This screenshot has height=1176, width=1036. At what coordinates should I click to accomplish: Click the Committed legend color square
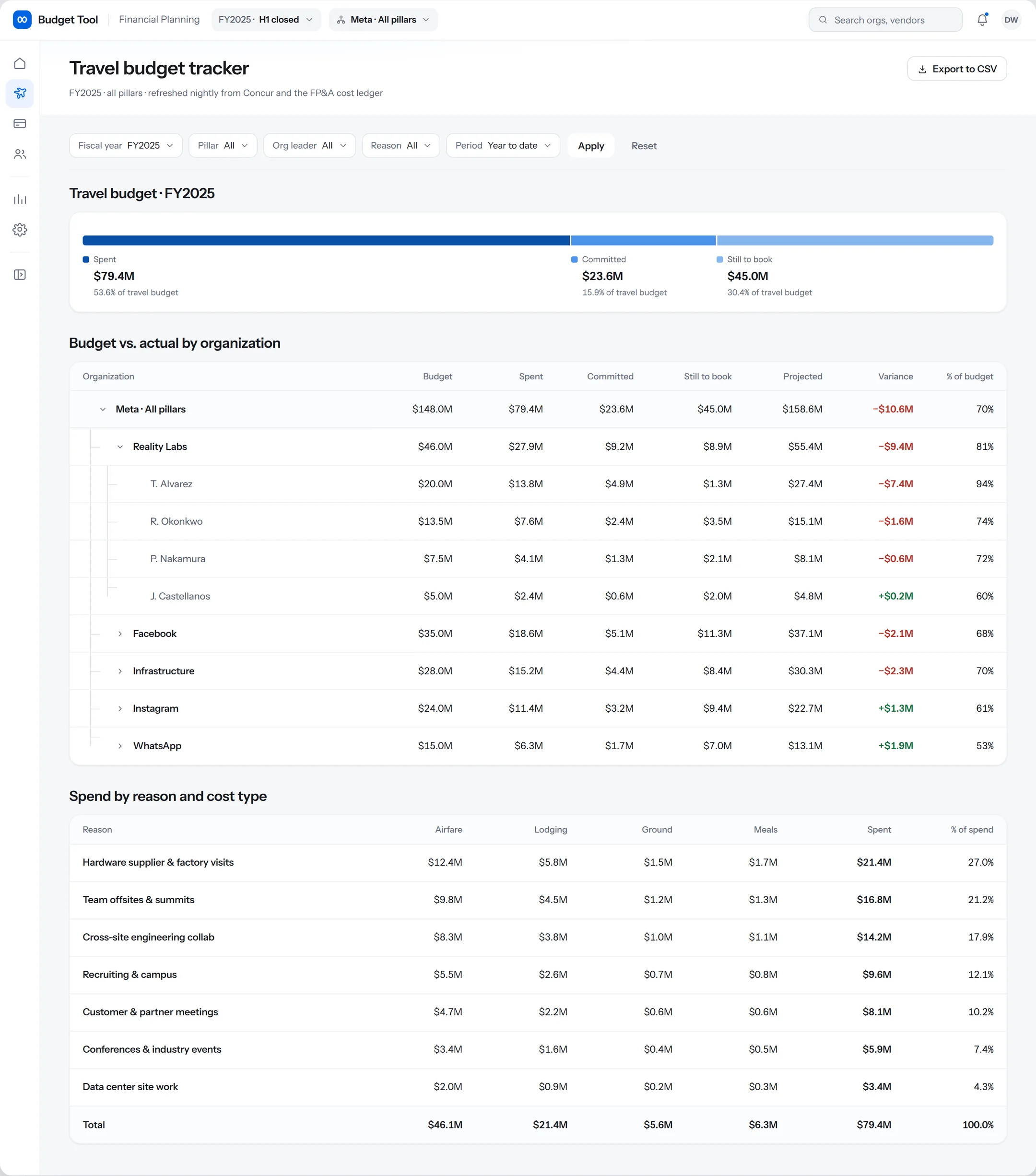click(574, 259)
